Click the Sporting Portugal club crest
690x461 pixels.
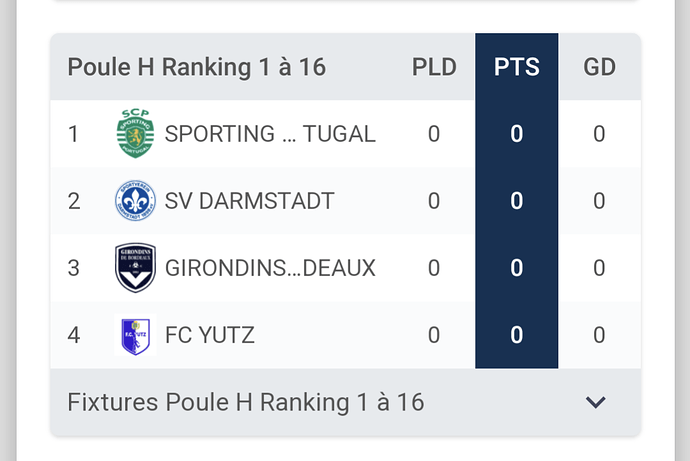(x=135, y=134)
